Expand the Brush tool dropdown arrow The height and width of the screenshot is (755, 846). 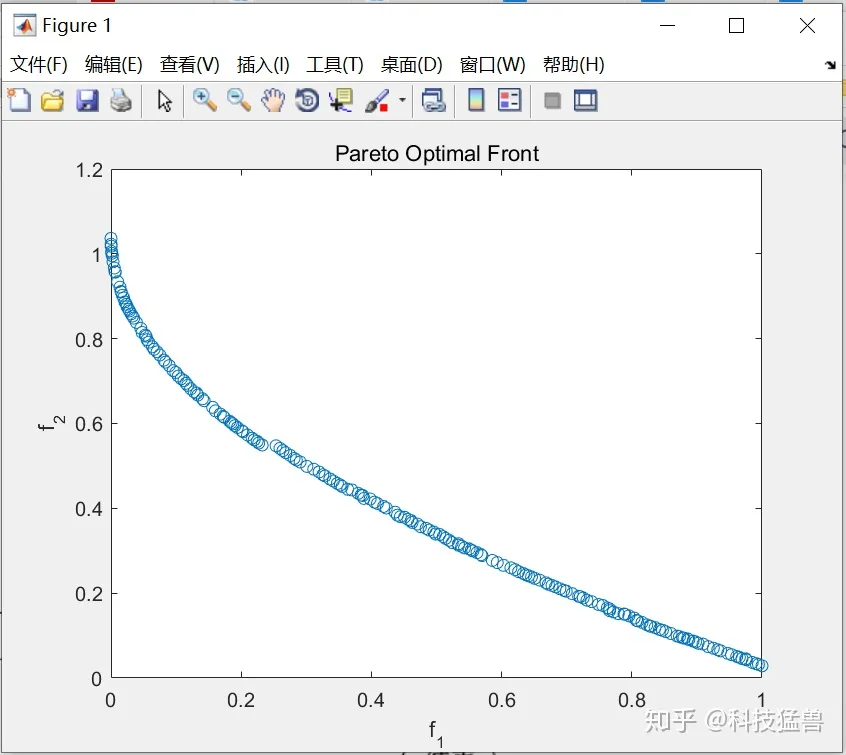(403, 100)
